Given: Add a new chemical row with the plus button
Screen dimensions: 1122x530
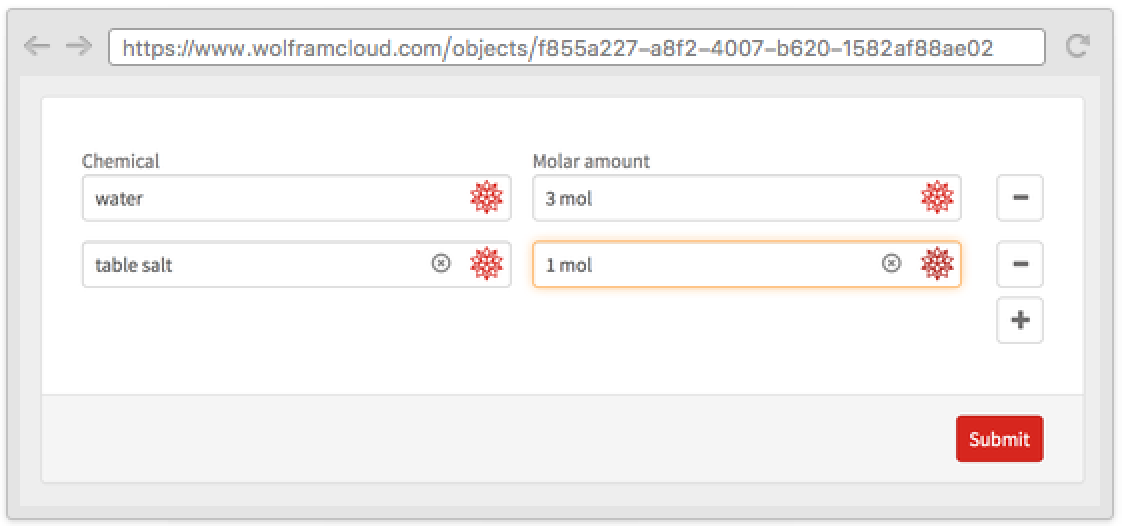Looking at the screenshot, I should (x=1019, y=321).
